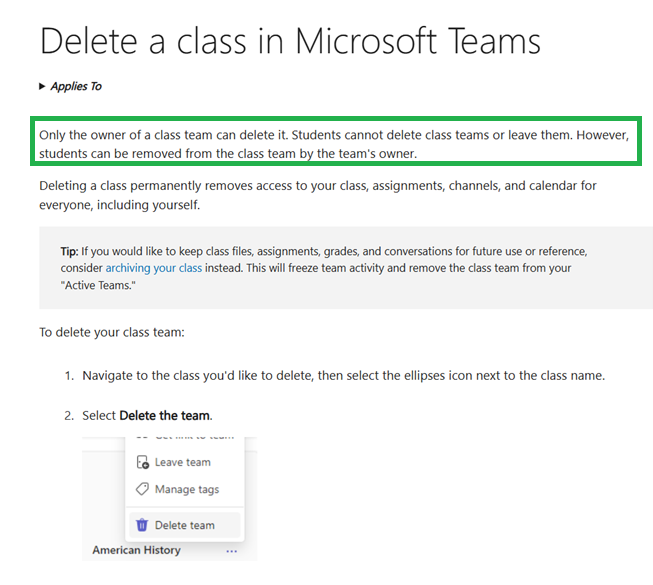
Task: Click the trash icon beside Delete team
Action: [142, 525]
